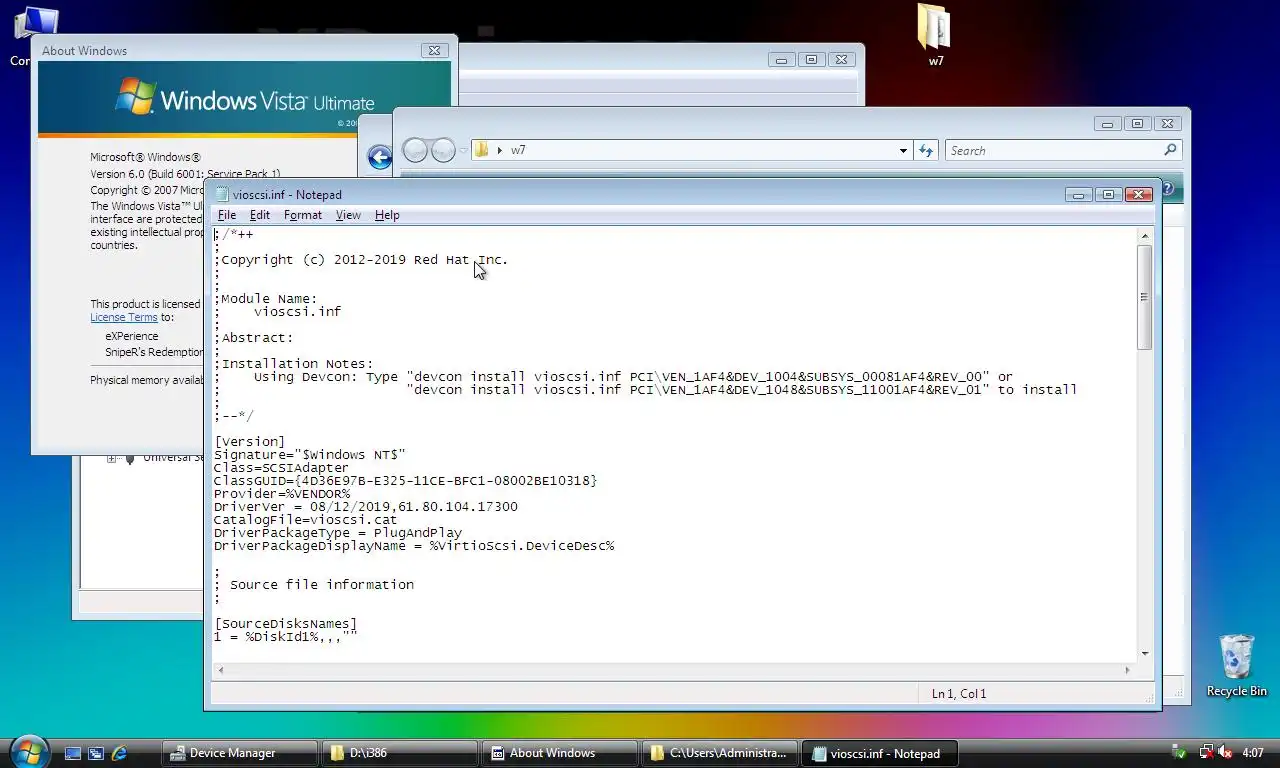Click the line "Class=SCSIAdapter"
The image size is (1280, 768).
[282, 467]
